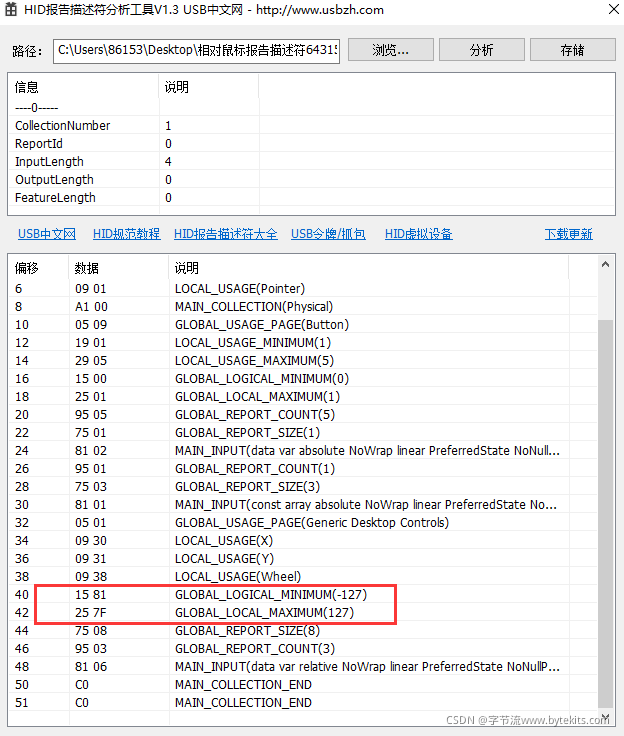Open the 下载更新 download link
Image resolution: width=624 pixels, height=736 pixels.
[569, 234]
